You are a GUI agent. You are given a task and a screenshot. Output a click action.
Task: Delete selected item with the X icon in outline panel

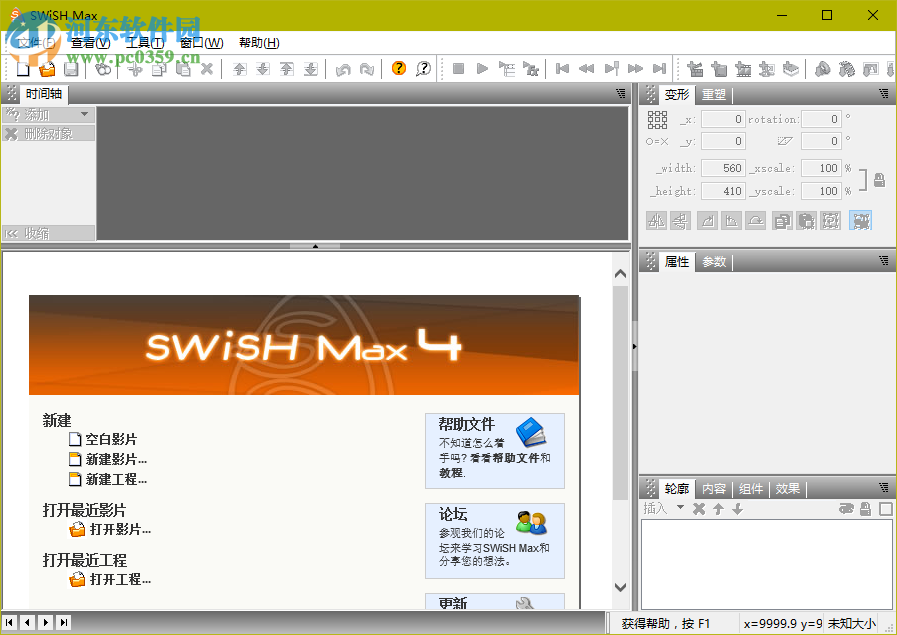[697, 508]
